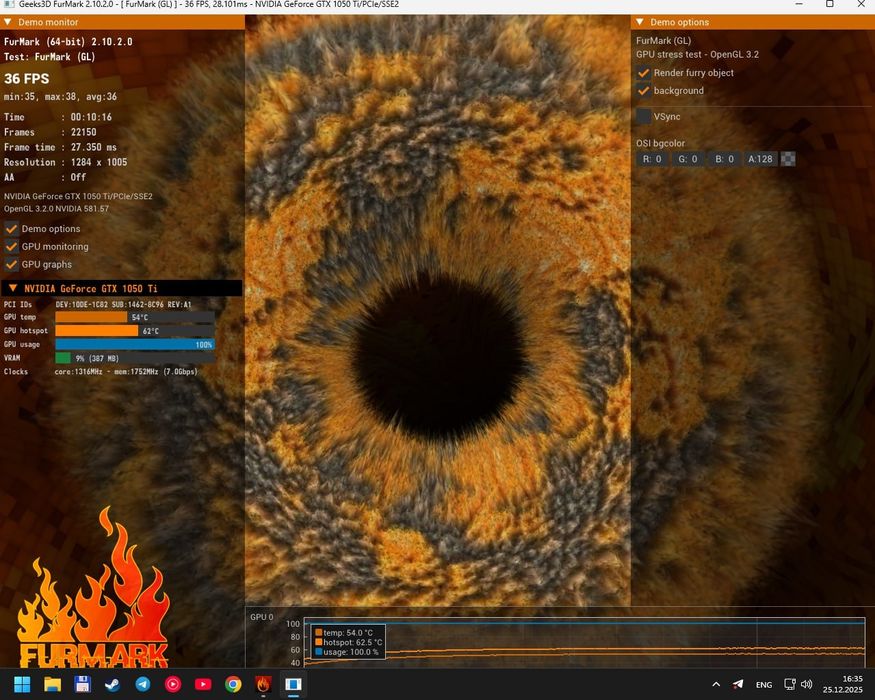Uncheck the Demo options checkbox
The image size is (875, 700).
pos(11,228)
